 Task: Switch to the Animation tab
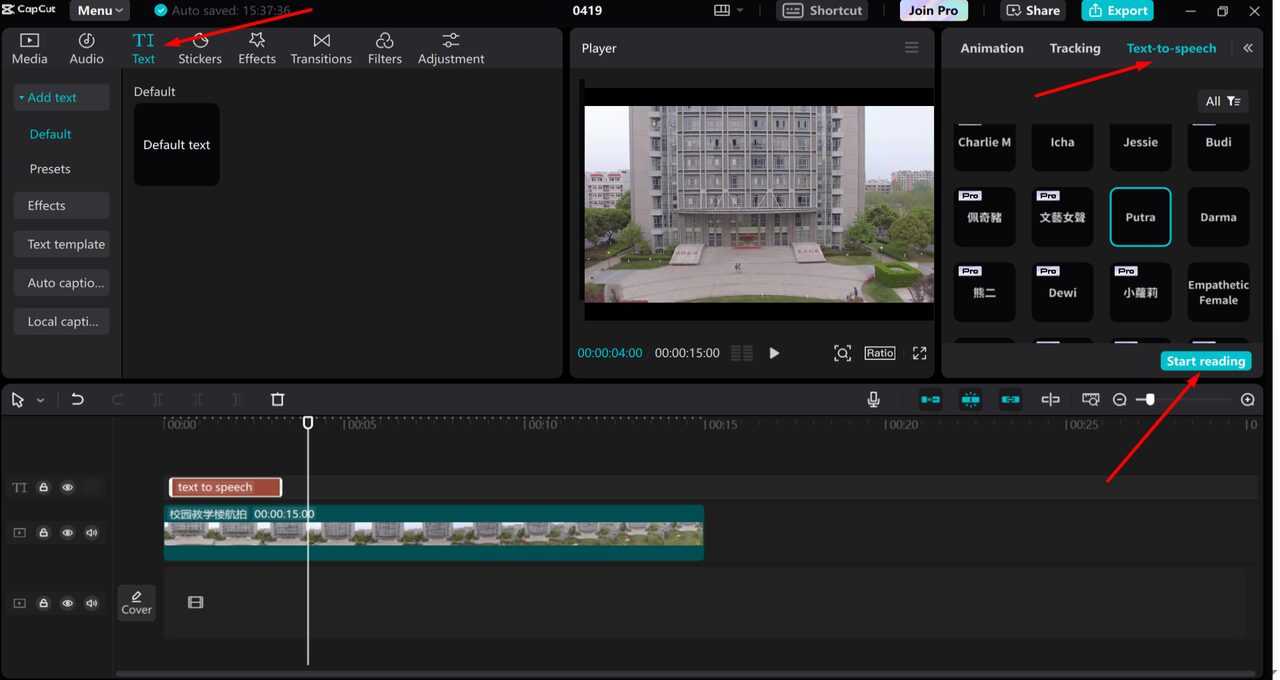click(991, 48)
